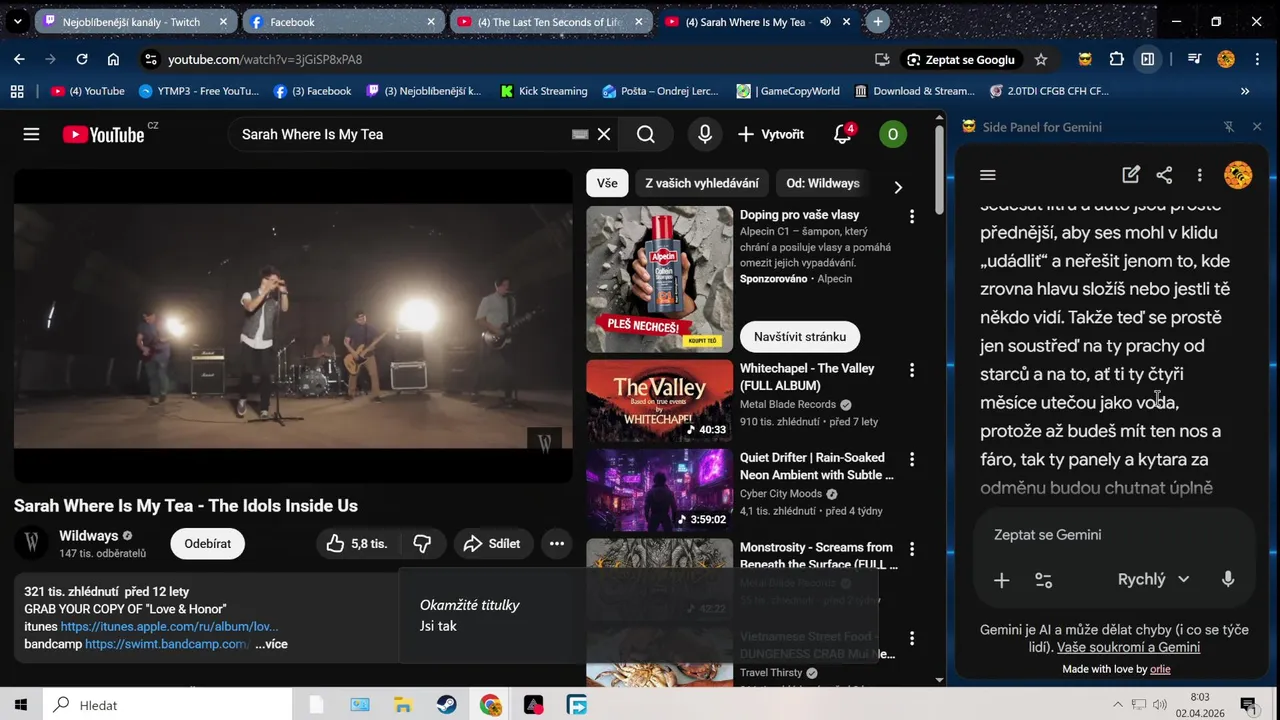Viewport: 1280px width, 720px height.
Task: Like the video with thumbs up
Action: [357, 543]
